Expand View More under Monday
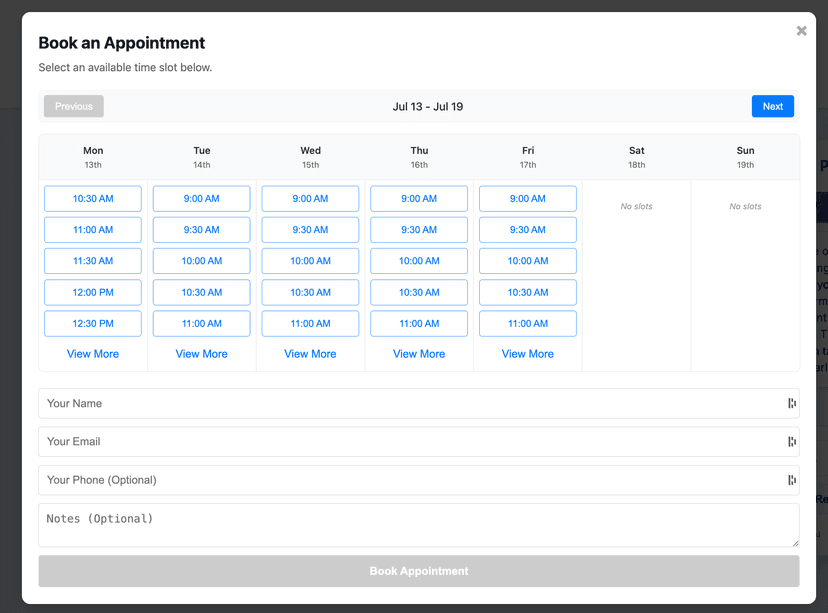 coord(93,354)
